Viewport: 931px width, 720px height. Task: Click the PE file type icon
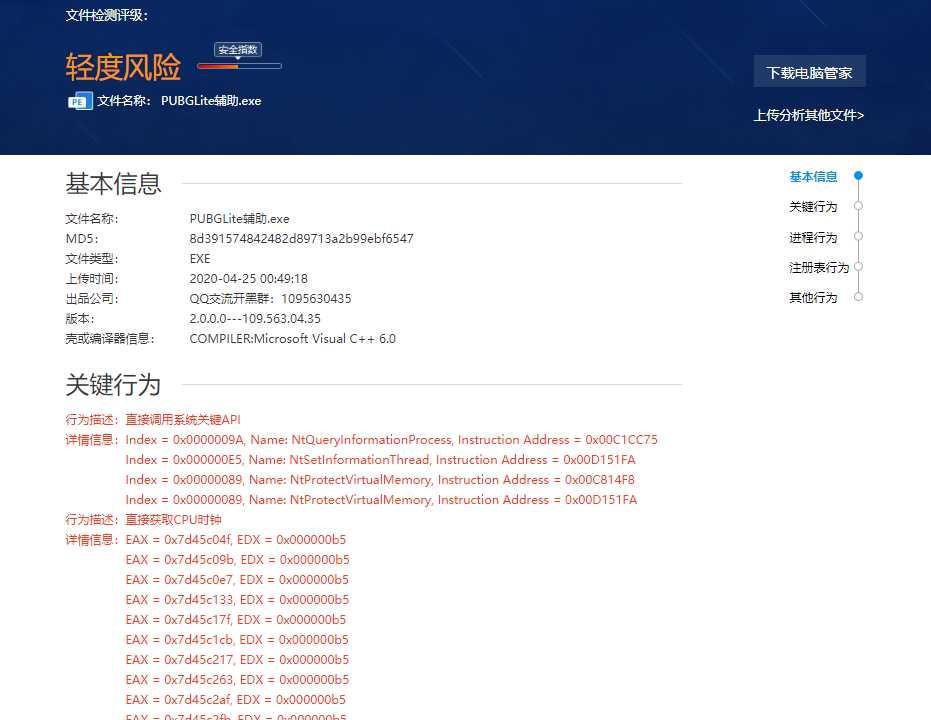80,101
